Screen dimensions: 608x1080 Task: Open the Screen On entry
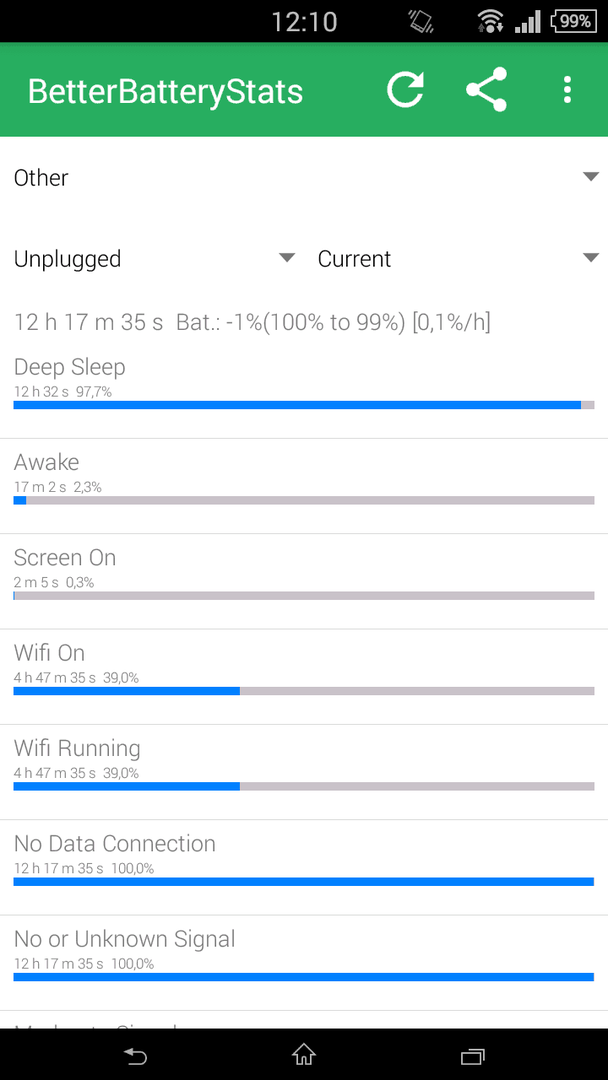[x=304, y=581]
